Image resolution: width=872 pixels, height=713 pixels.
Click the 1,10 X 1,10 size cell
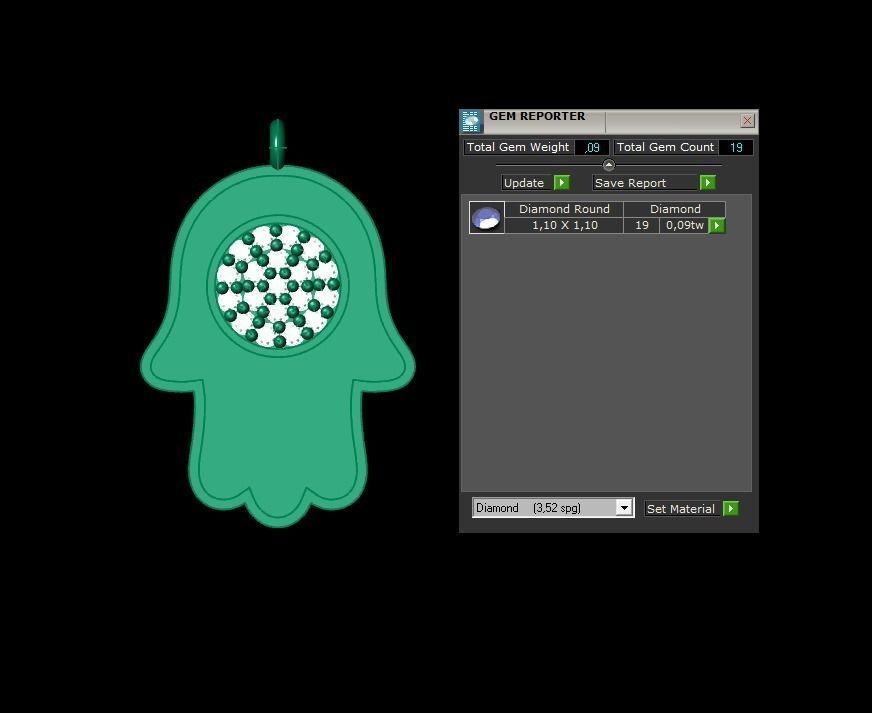pos(564,225)
